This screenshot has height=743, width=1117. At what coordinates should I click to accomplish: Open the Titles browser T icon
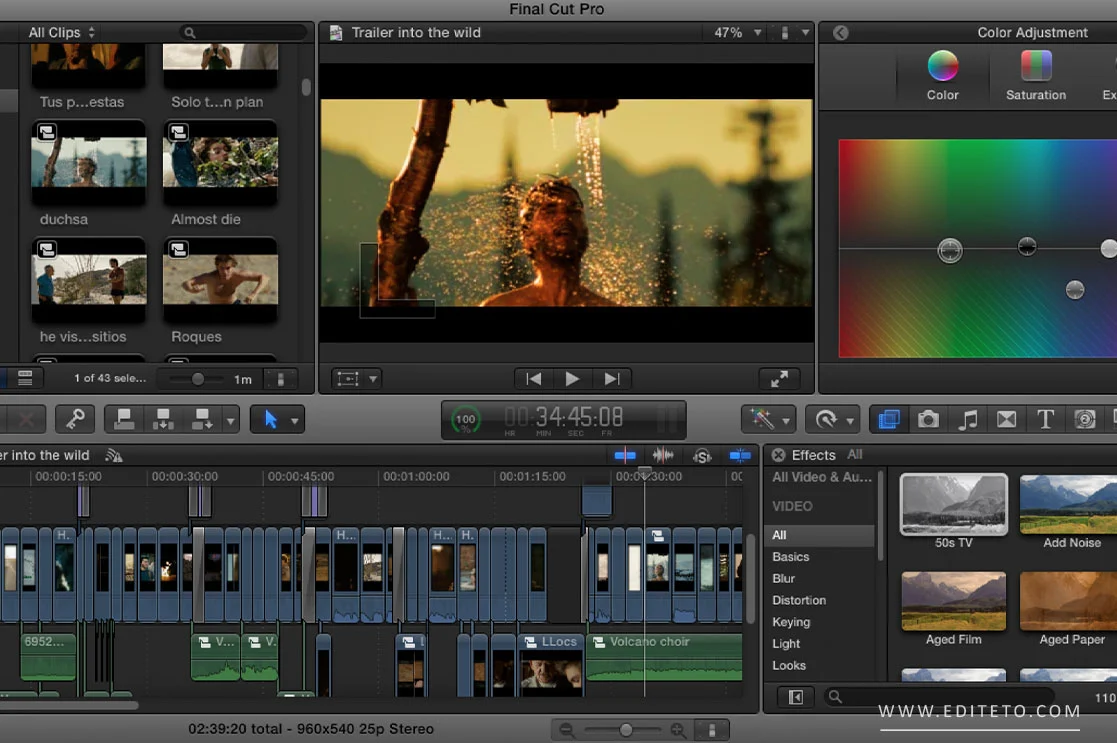[1045, 419]
